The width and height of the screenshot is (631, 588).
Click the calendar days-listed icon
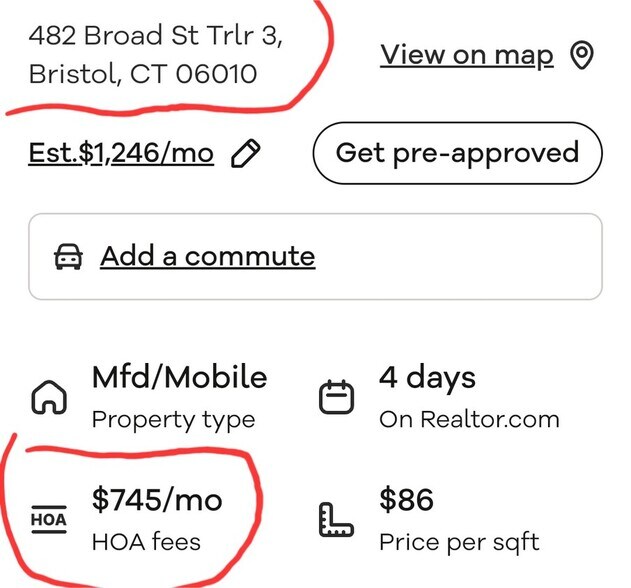pos(336,398)
